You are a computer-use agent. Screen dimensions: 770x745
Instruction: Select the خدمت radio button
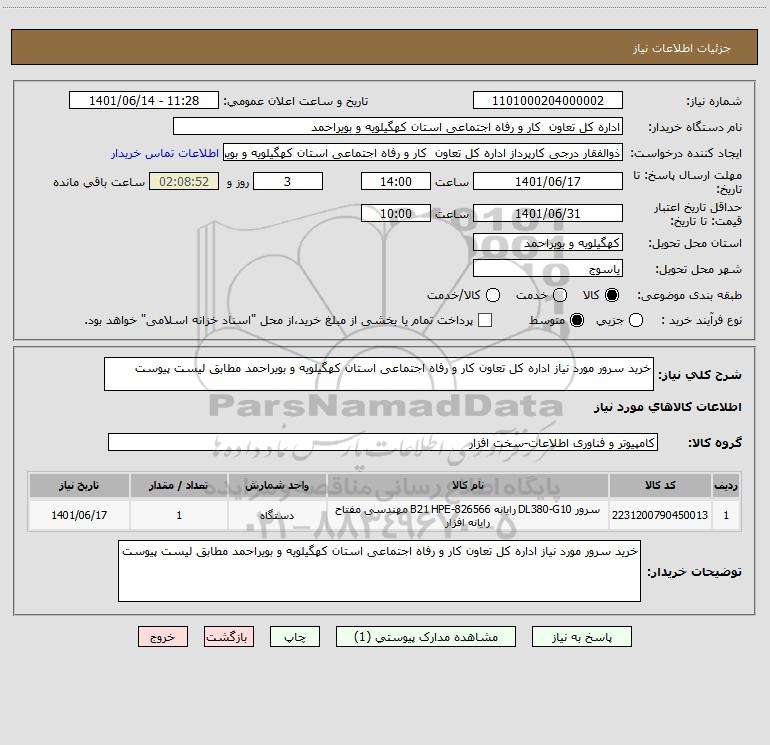click(560, 295)
